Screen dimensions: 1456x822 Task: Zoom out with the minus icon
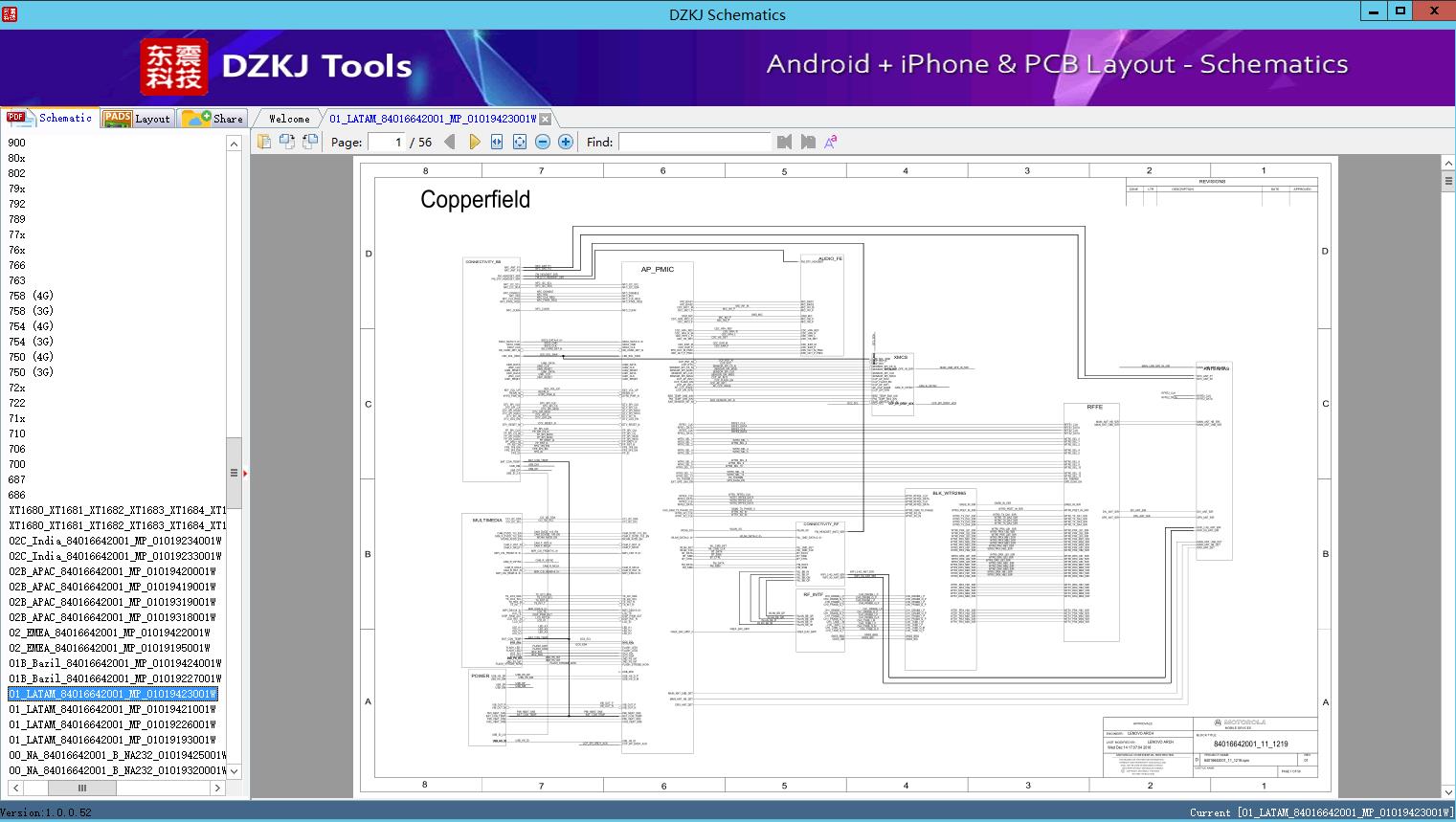(x=543, y=142)
